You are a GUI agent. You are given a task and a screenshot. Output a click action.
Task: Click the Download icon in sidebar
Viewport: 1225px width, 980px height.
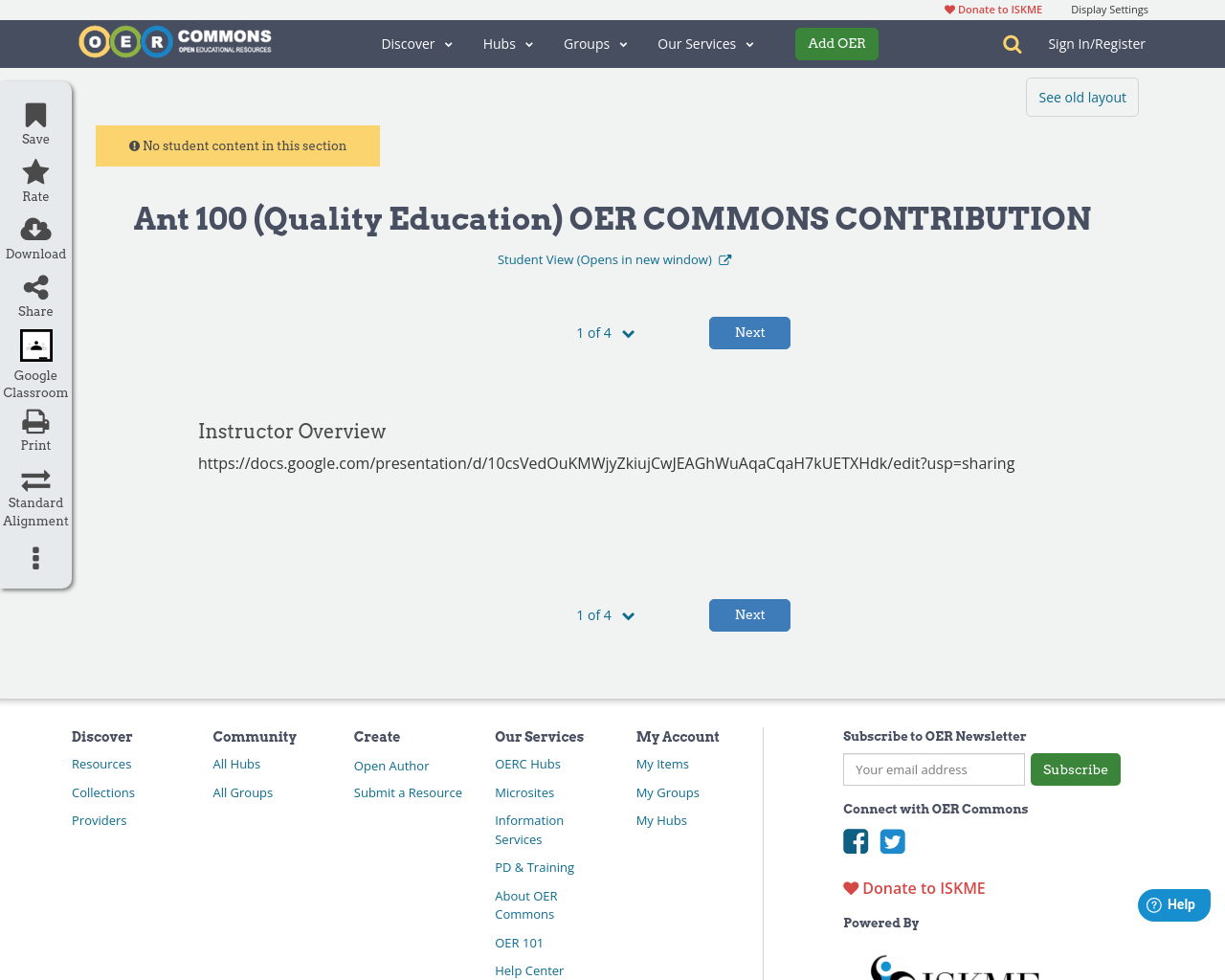[x=34, y=228]
